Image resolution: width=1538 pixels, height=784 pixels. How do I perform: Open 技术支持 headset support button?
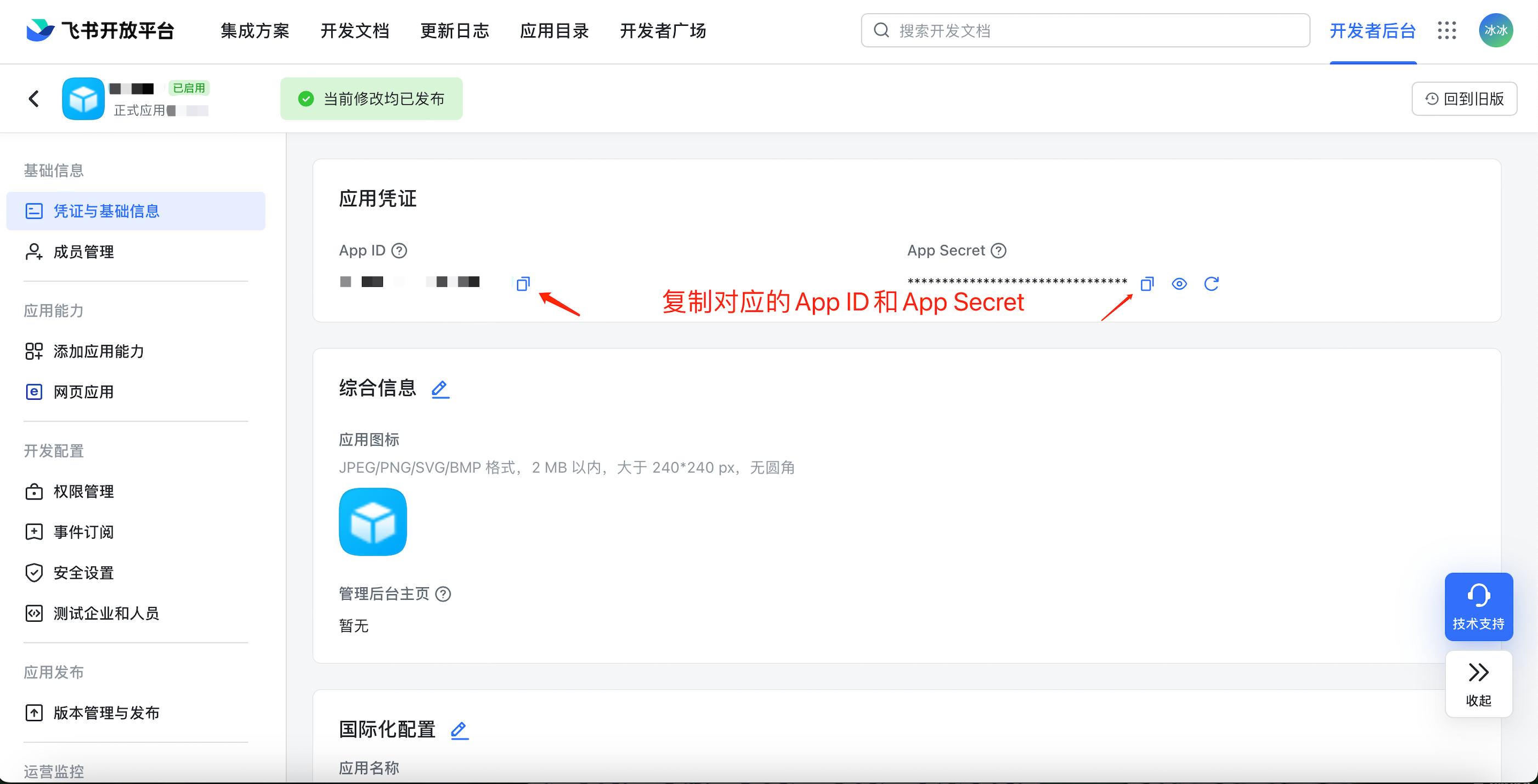(1478, 607)
